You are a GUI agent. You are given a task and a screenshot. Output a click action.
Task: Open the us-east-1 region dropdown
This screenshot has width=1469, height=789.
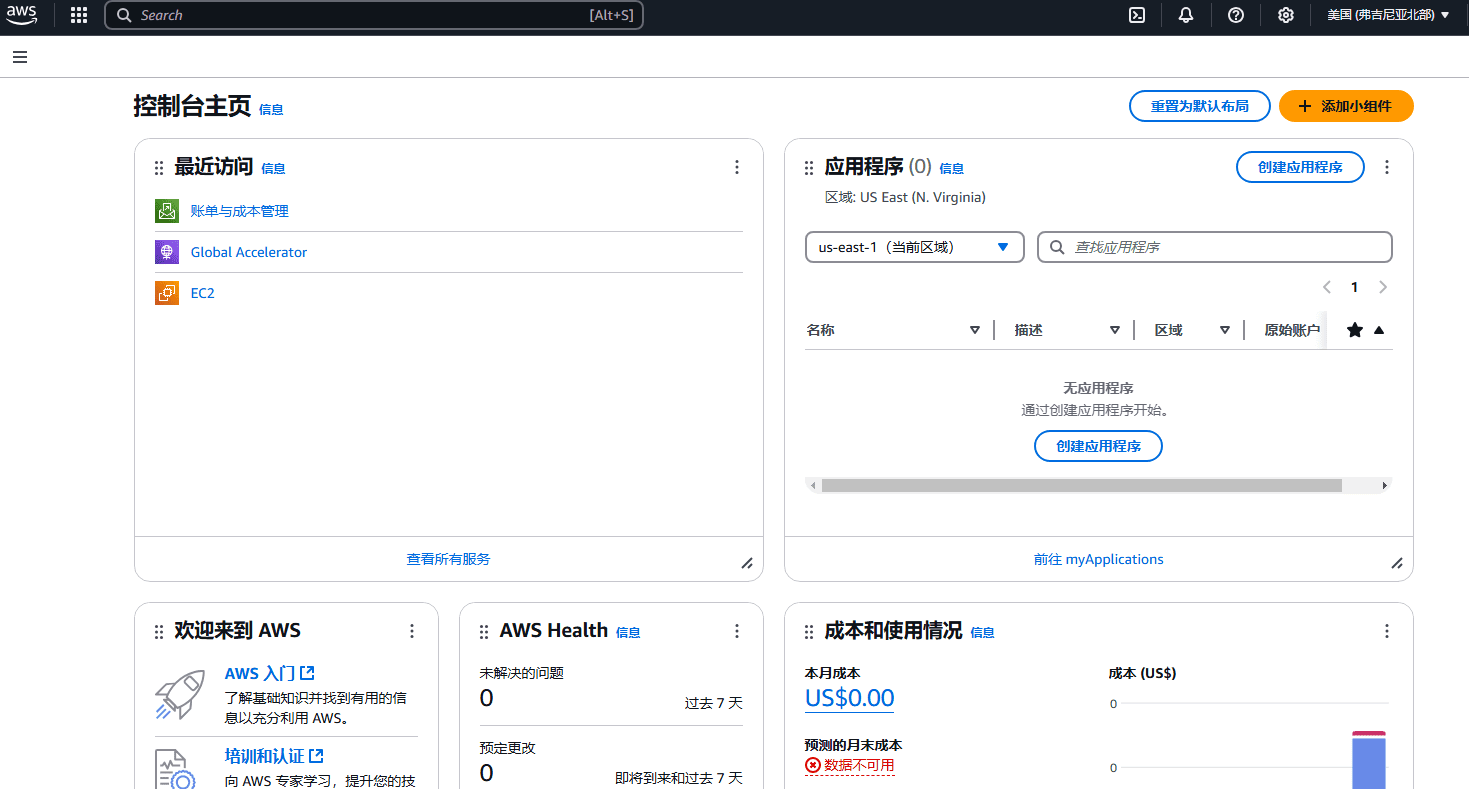coord(913,246)
